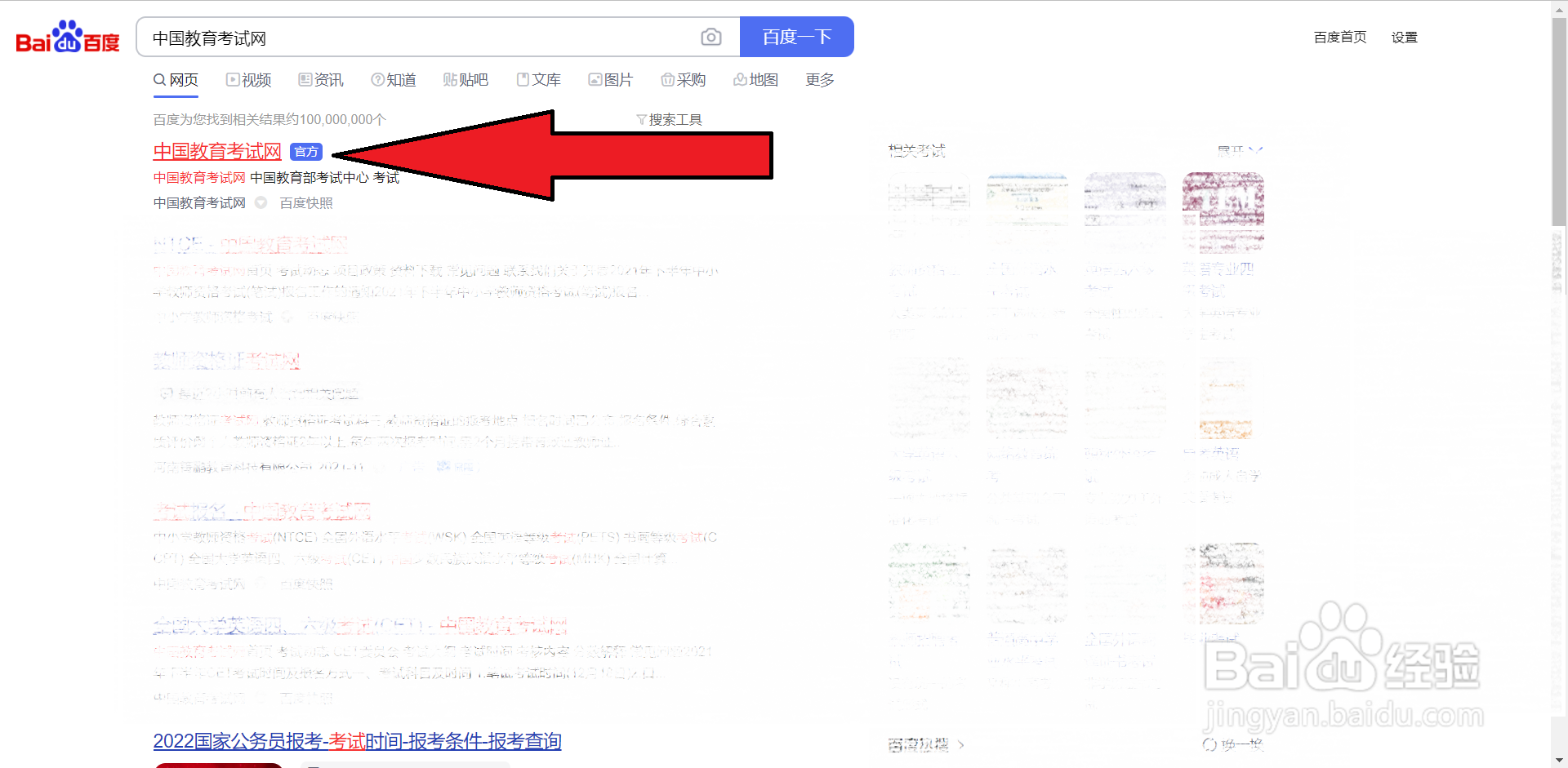
Task: Click the scrollbar down arrow
Action: (x=1559, y=761)
